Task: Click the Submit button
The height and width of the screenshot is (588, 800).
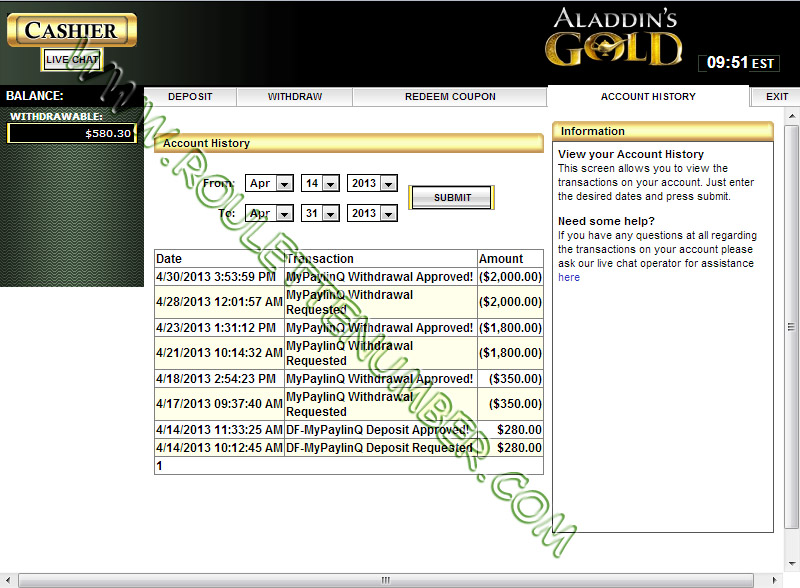Action: click(x=452, y=198)
